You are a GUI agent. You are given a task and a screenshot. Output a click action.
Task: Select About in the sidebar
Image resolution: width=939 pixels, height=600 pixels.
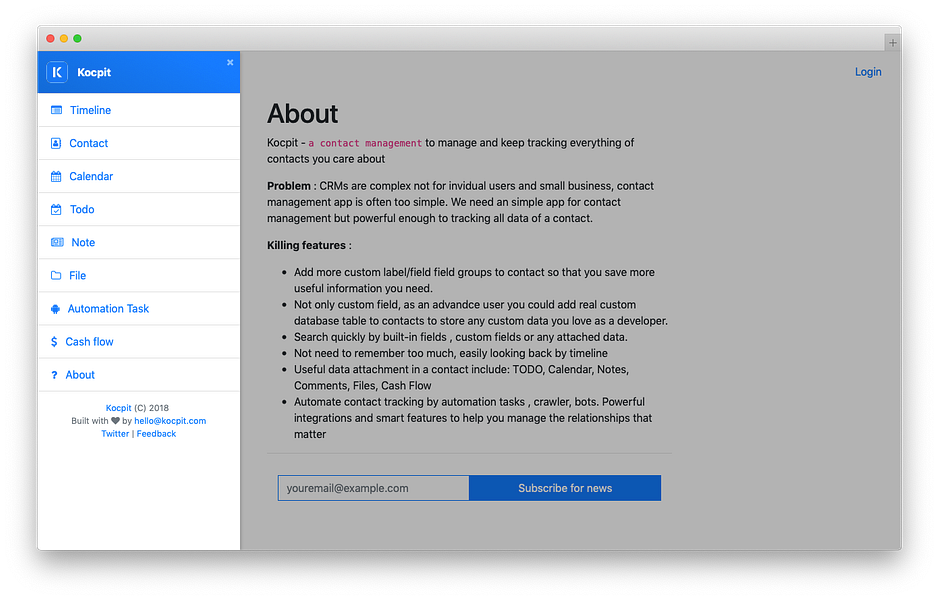pyautogui.click(x=139, y=375)
